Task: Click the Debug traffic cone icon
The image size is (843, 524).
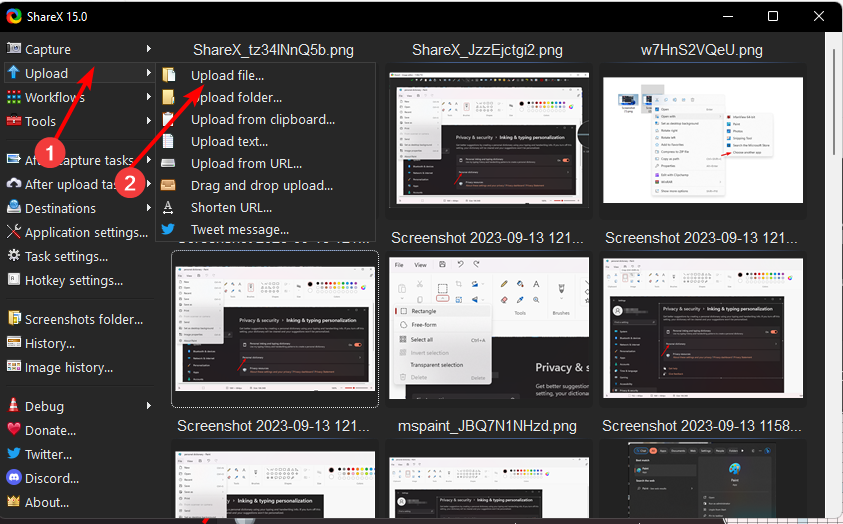Action: [x=13, y=405]
